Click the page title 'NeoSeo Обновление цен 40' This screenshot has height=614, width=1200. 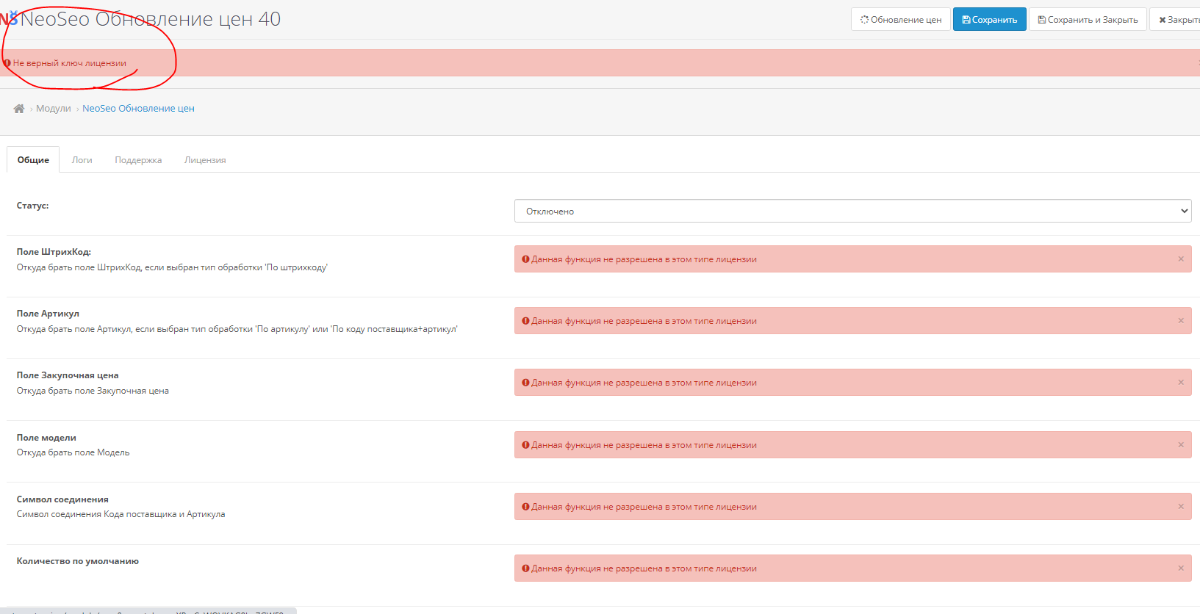151,19
